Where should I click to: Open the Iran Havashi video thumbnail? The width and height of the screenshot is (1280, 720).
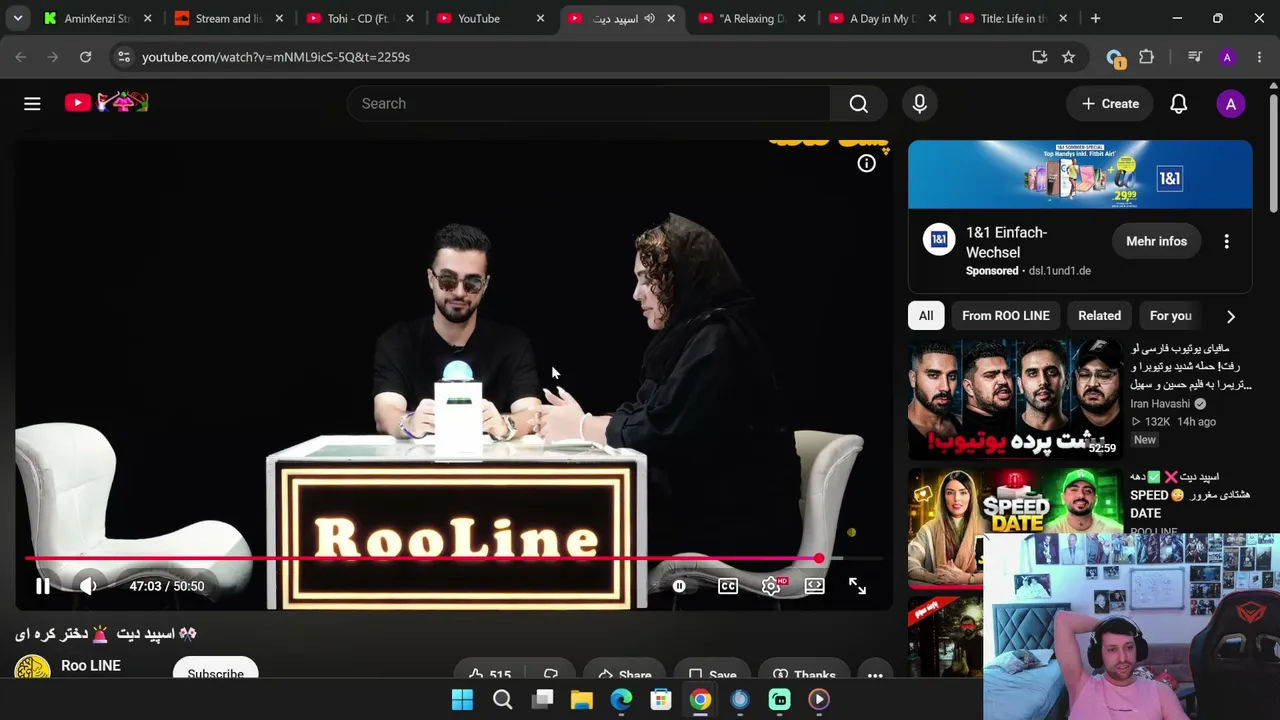[1014, 399]
